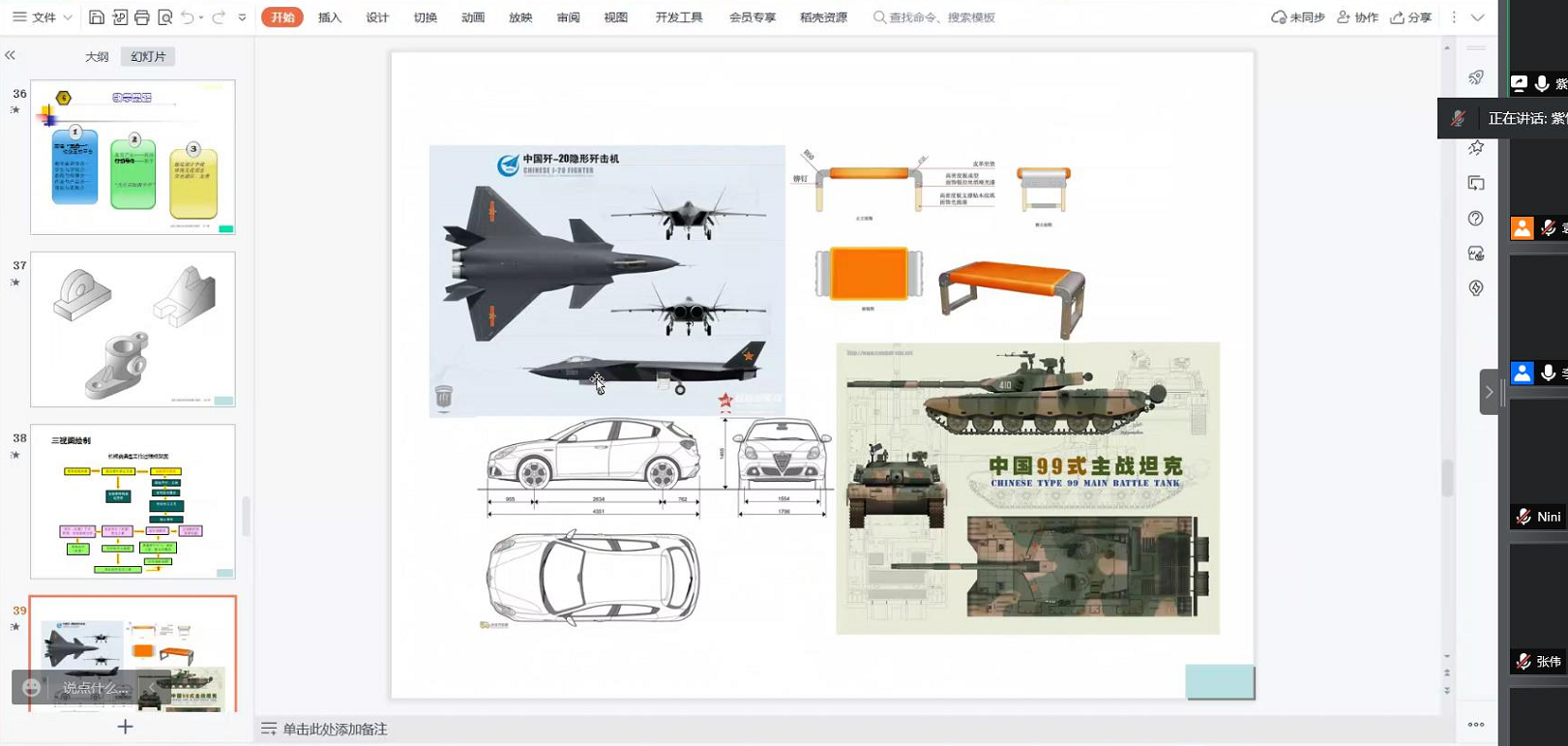
Task: Toggle the muted microphone next to 张伟
Action: 1524,662
